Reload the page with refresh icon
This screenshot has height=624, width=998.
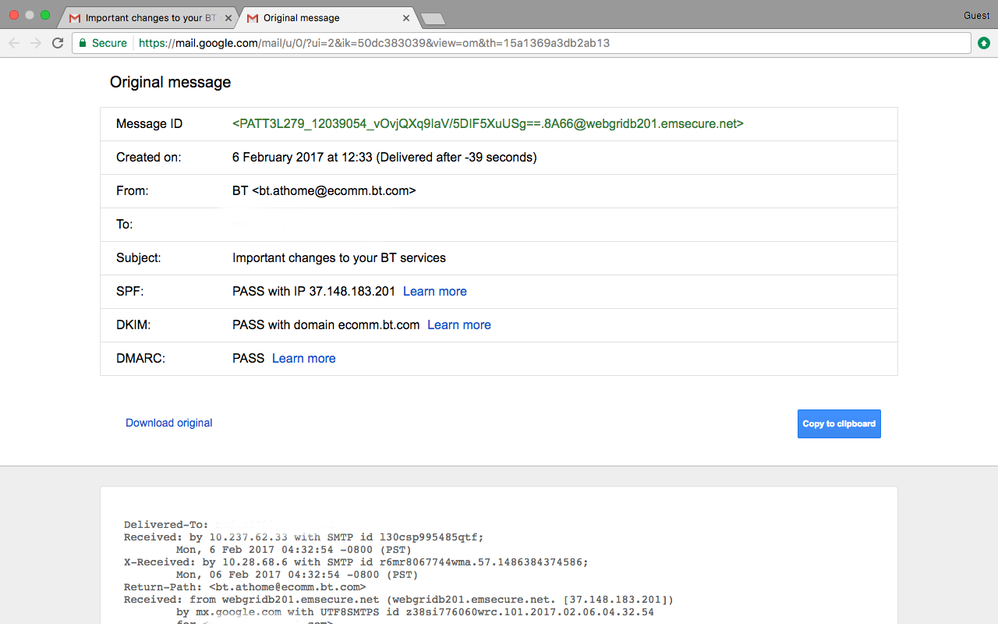pos(58,43)
